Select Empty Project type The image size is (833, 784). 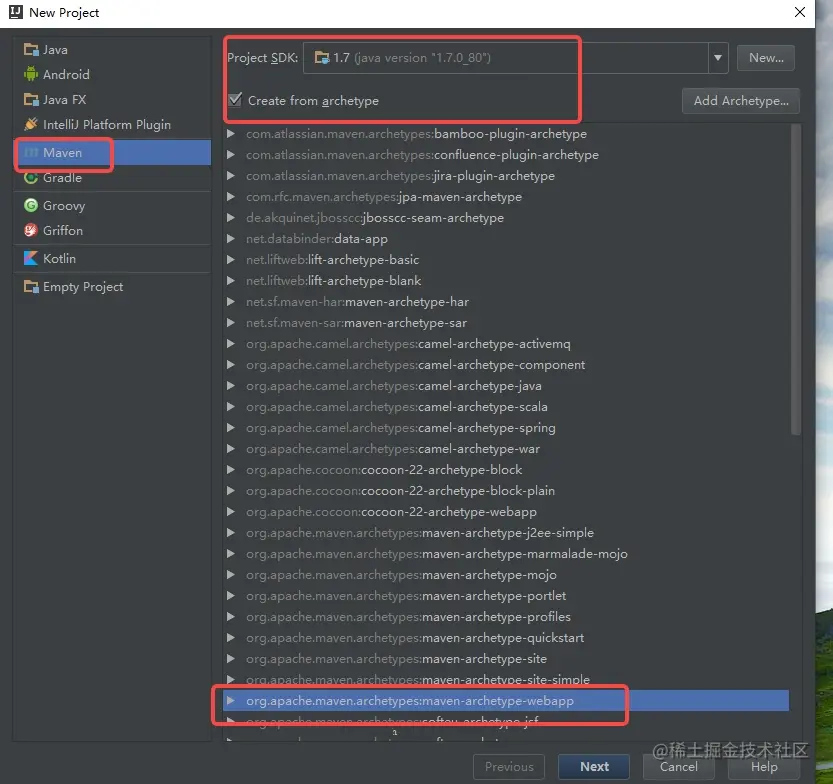point(113,287)
